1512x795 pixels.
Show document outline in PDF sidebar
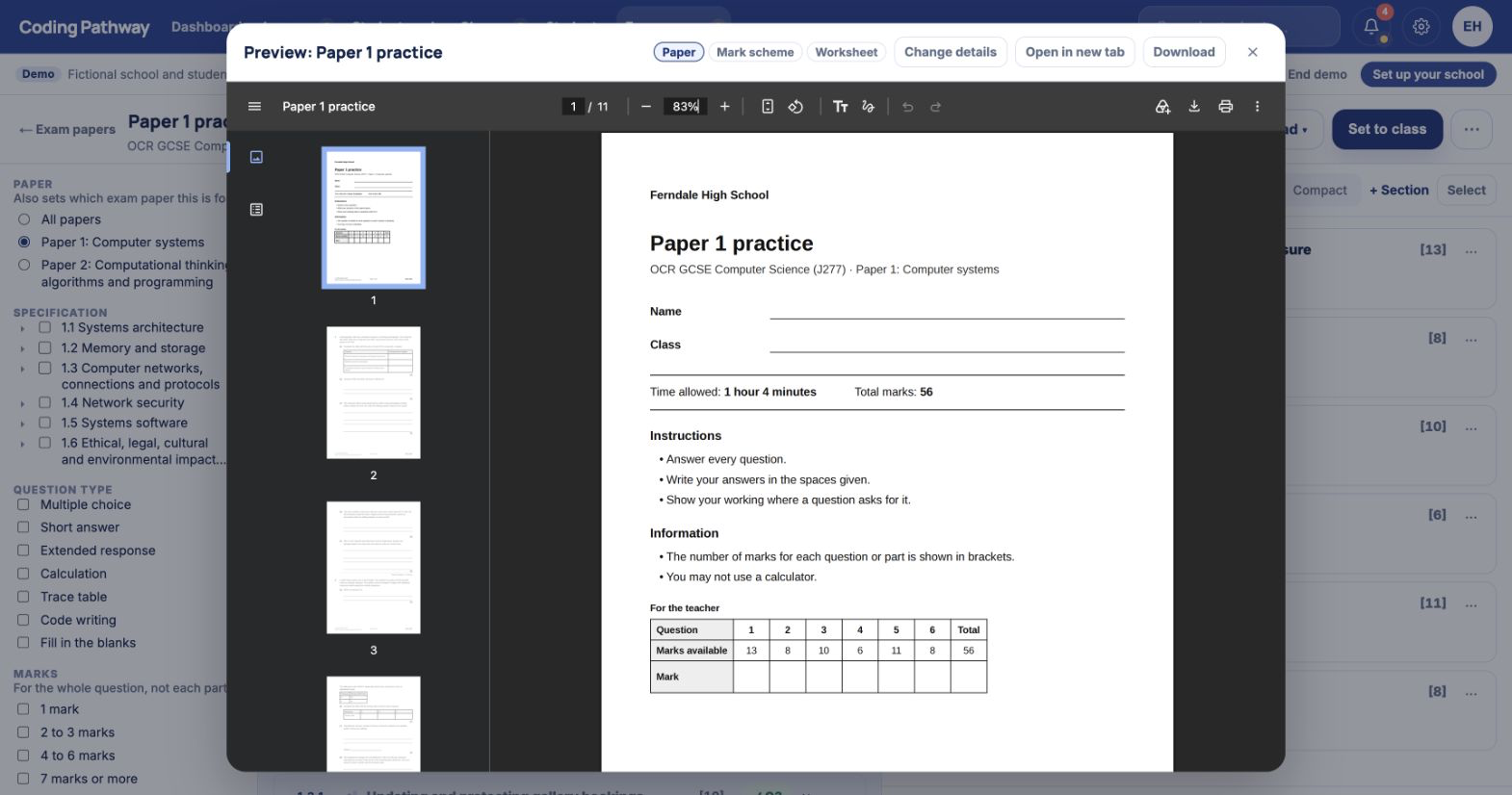click(256, 210)
